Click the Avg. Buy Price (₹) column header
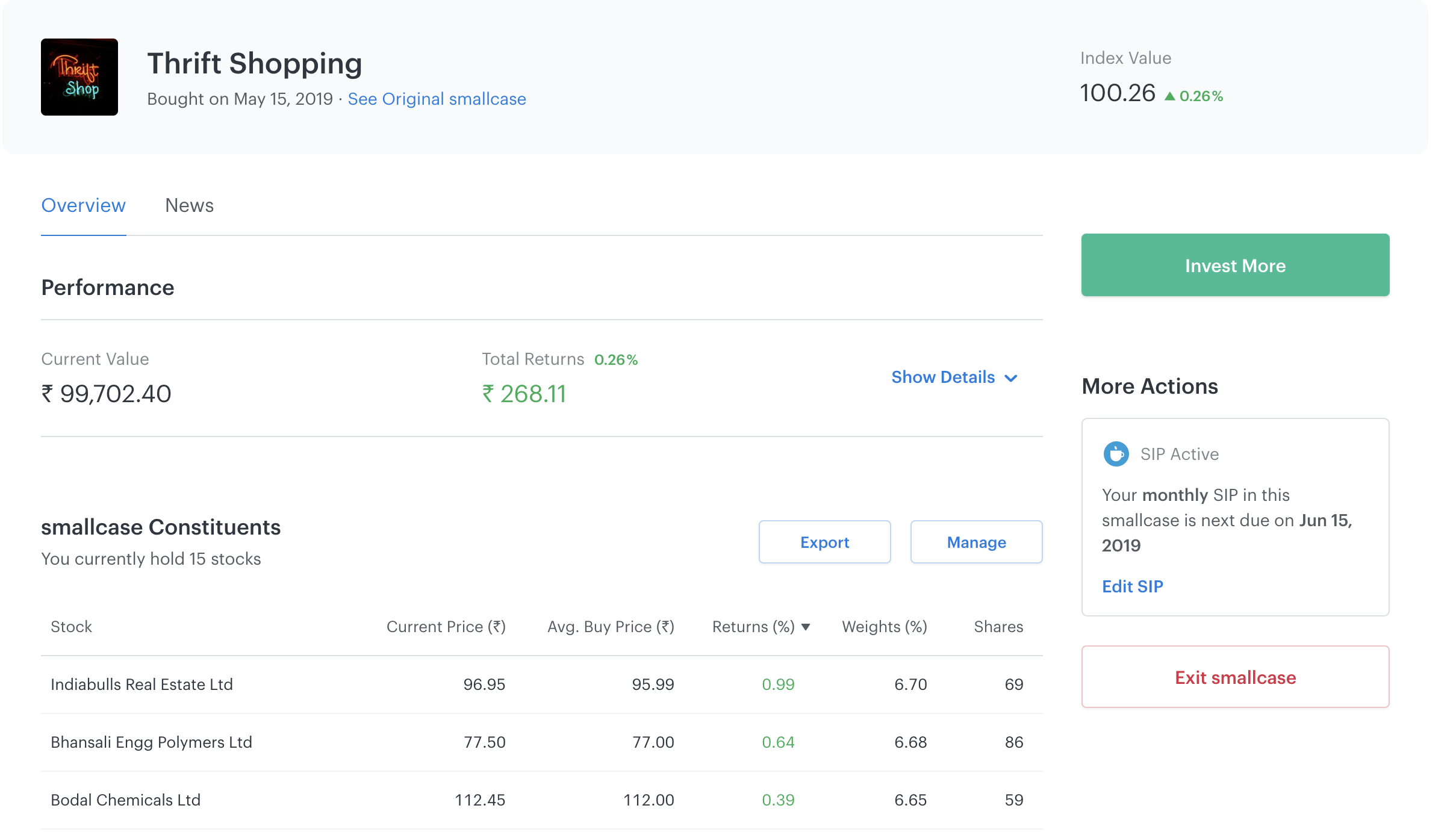Screen dimensions: 1456x832 tap(611, 627)
